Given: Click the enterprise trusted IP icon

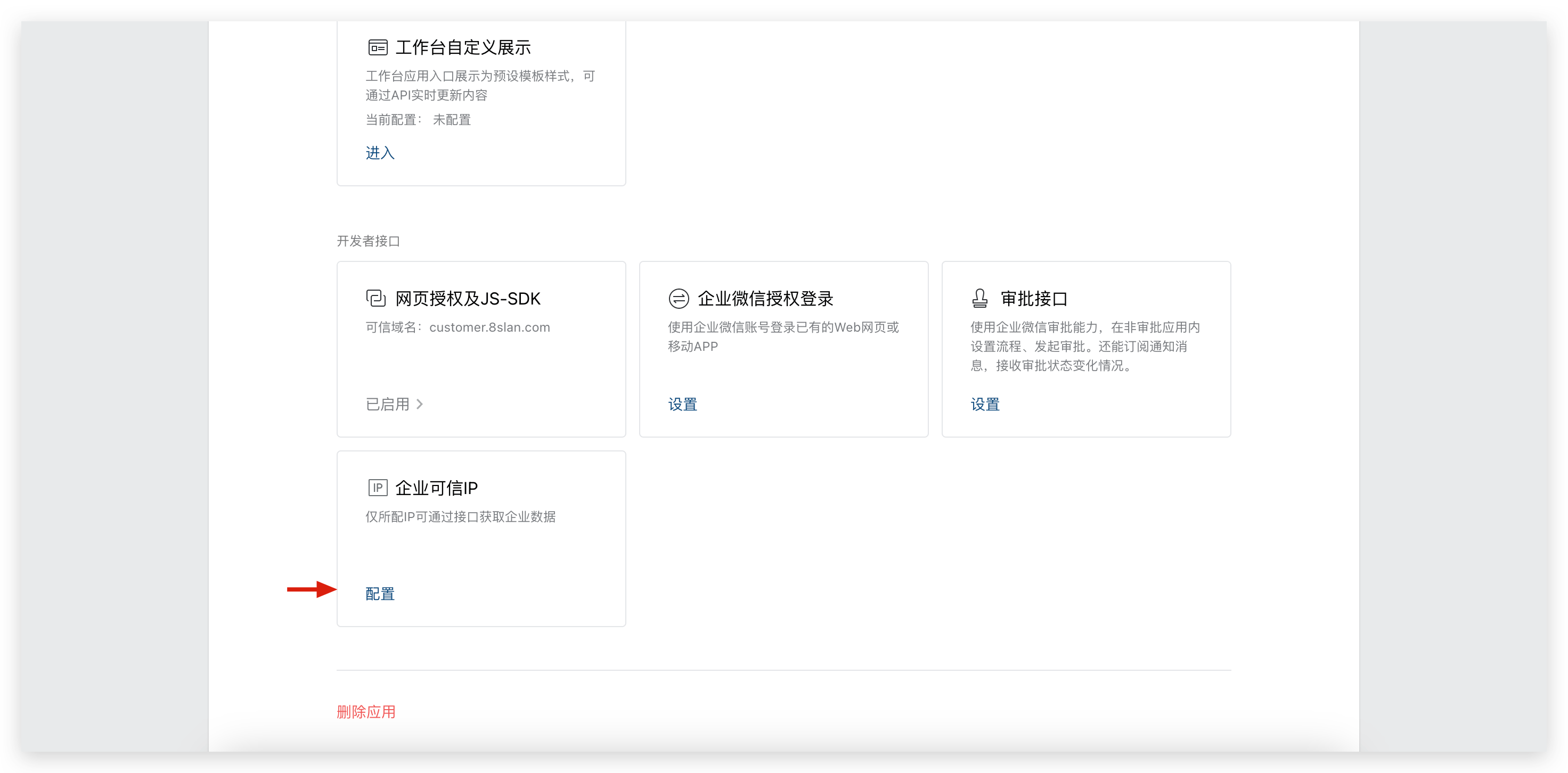Looking at the screenshot, I should [x=378, y=488].
